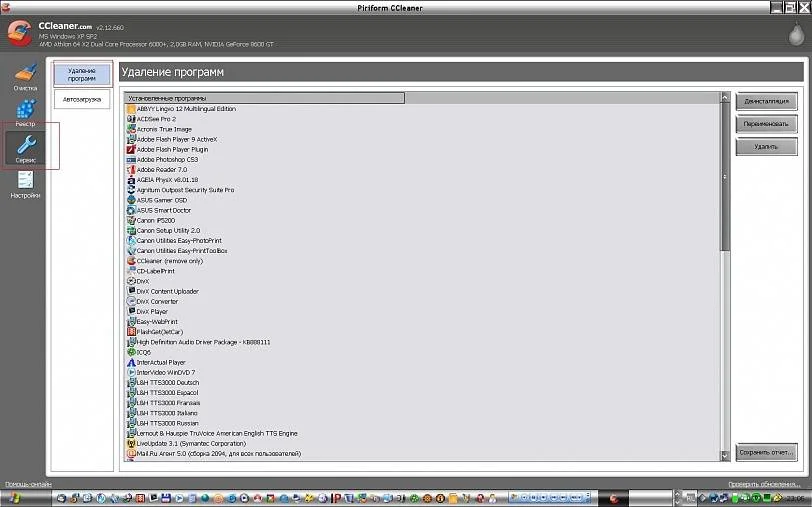Select High Definition Audio Driver Package entry

point(204,342)
